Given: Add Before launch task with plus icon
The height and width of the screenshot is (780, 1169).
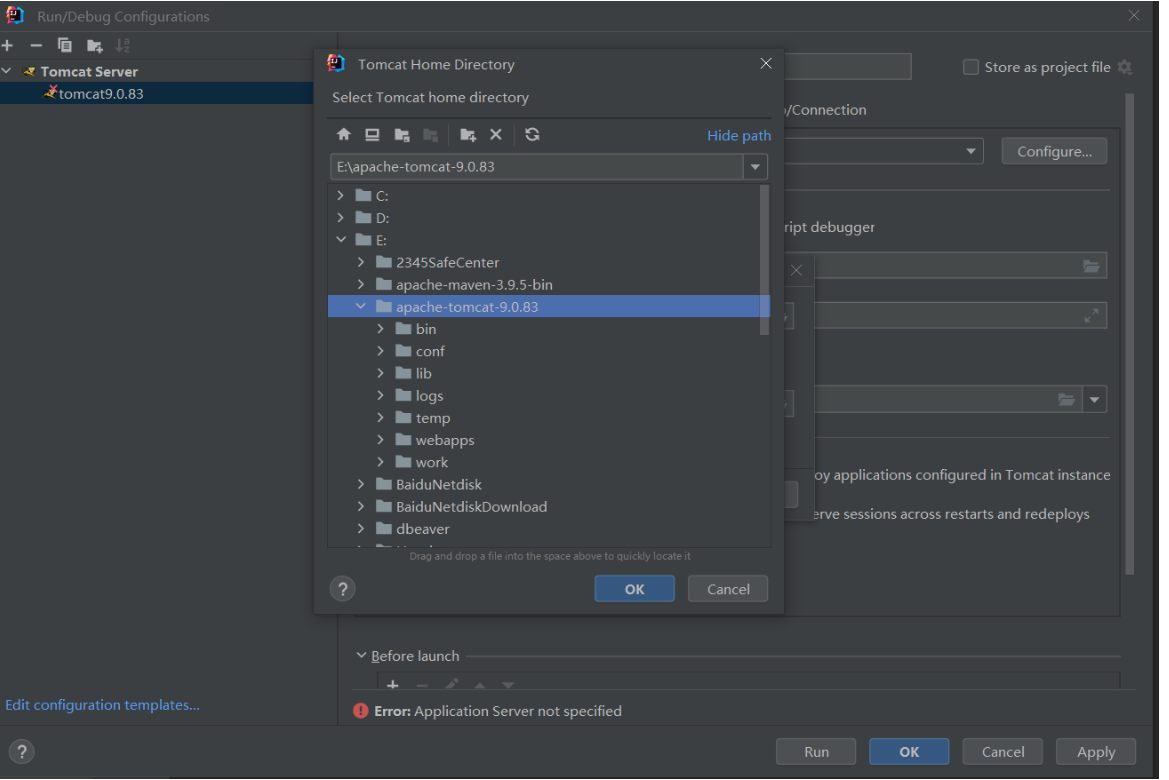Looking at the screenshot, I should coord(393,685).
